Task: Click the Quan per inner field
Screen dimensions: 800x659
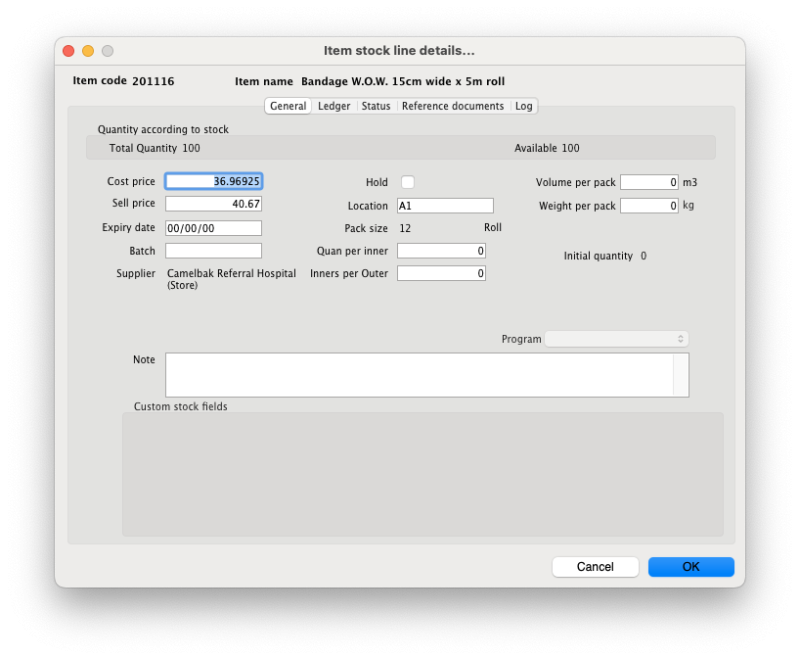Action: click(x=441, y=251)
